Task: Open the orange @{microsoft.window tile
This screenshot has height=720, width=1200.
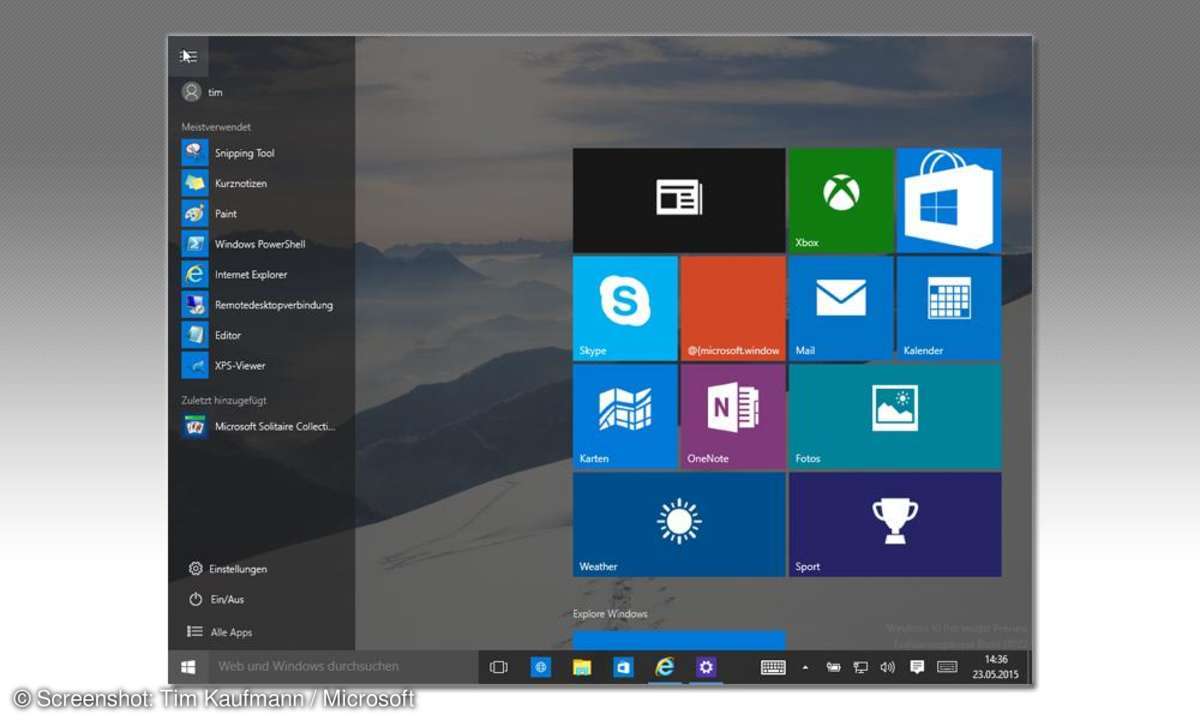Action: 733,308
